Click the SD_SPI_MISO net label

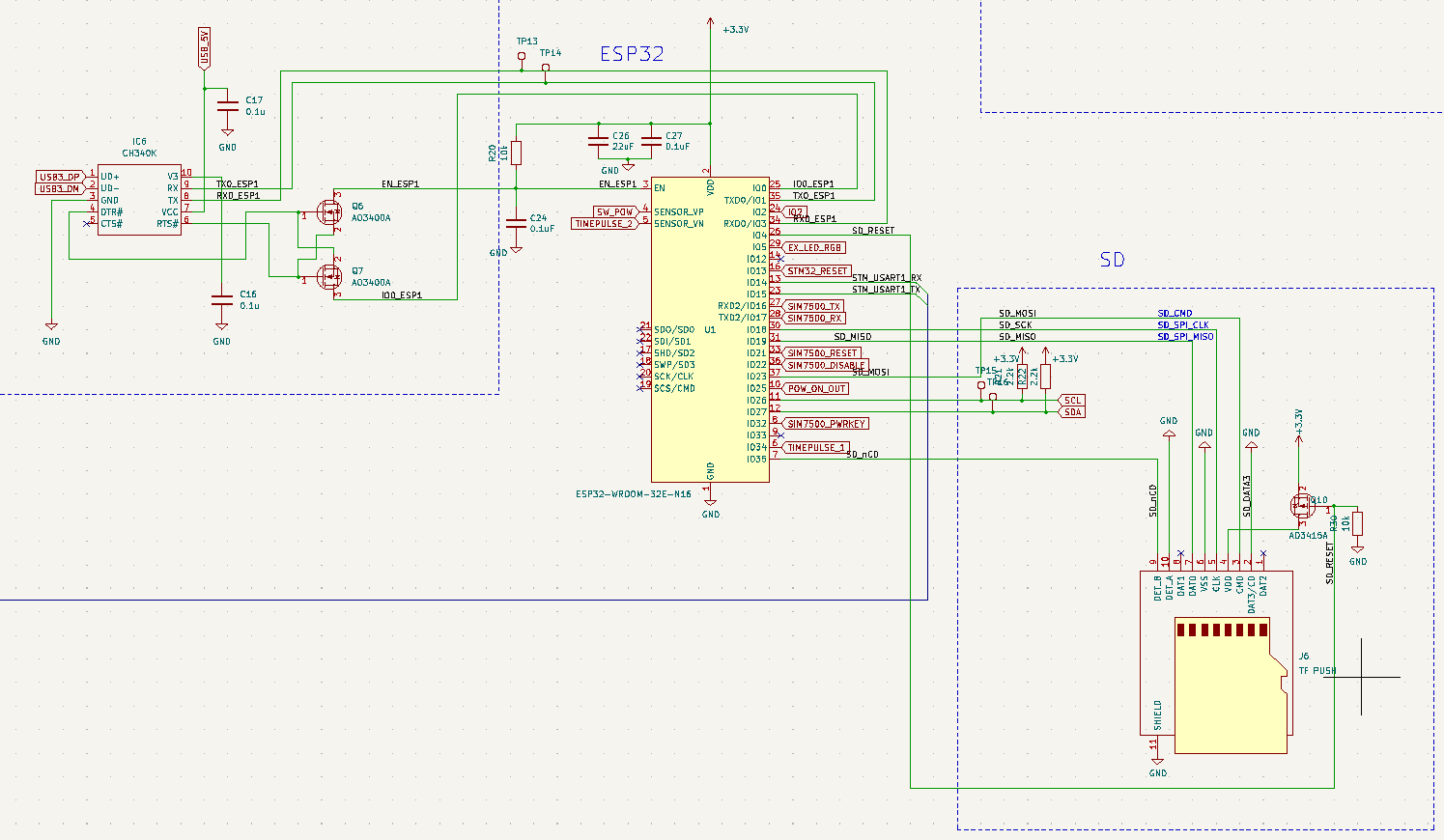1185,337
